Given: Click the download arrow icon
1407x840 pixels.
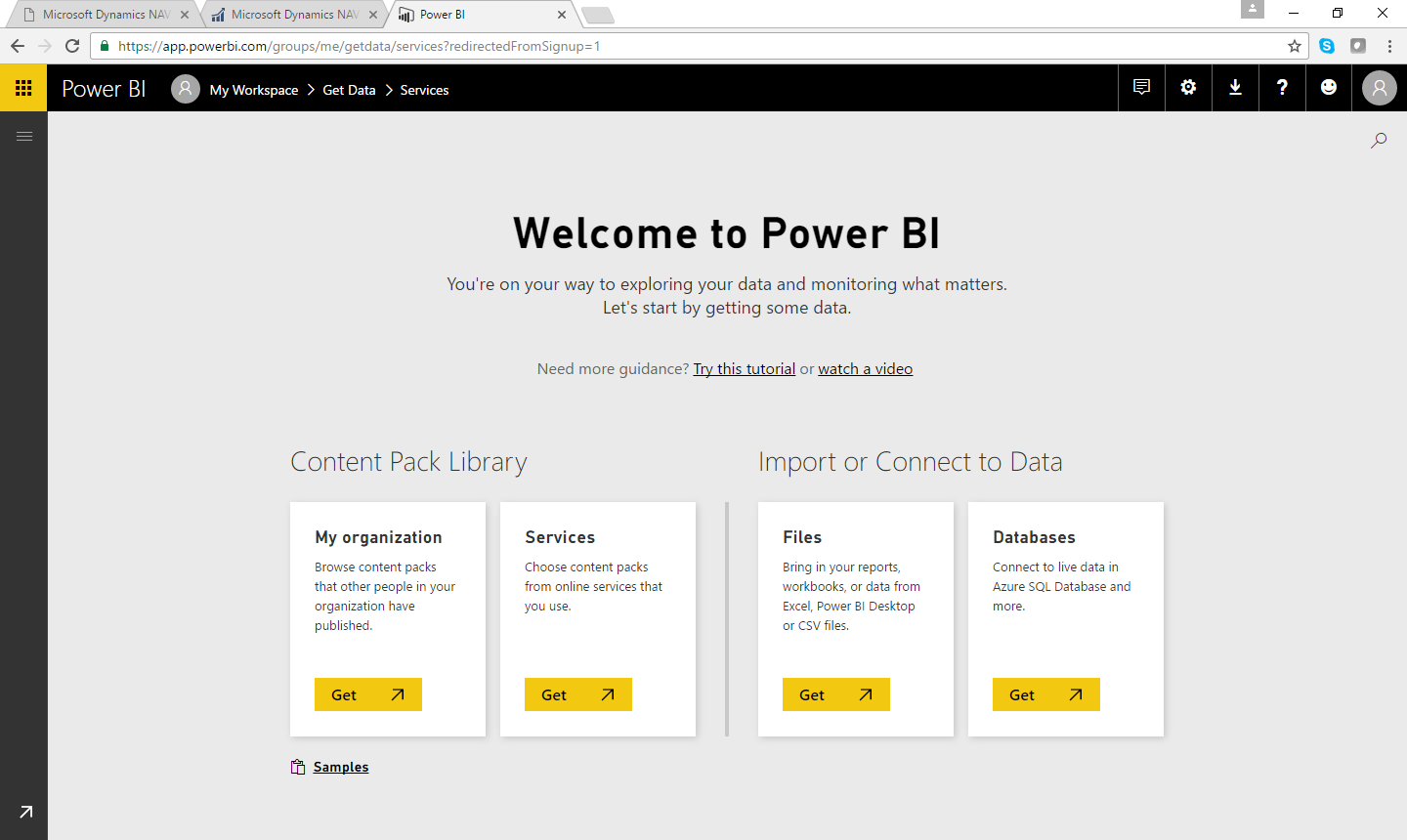Looking at the screenshot, I should click(1235, 88).
